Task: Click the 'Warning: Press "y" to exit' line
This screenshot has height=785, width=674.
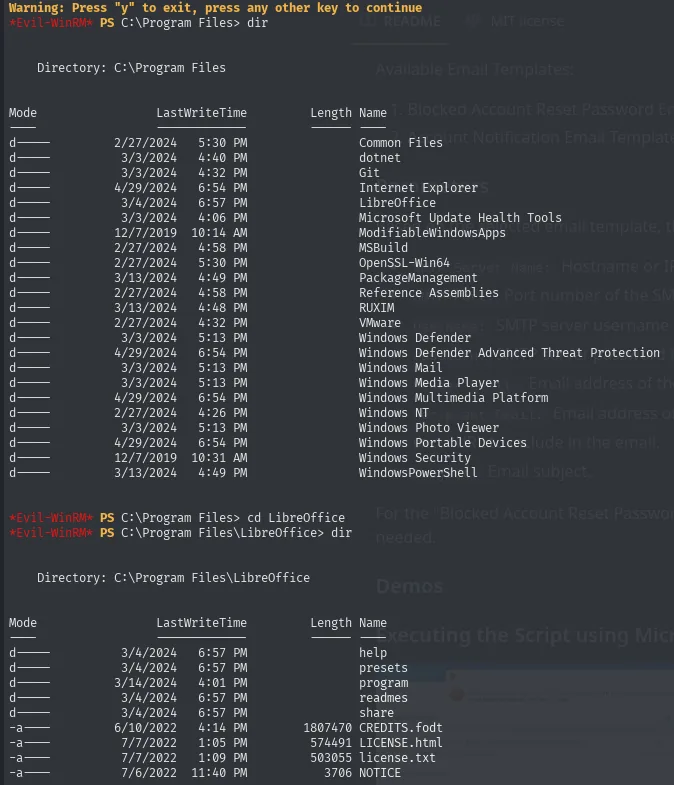Action: (x=215, y=8)
